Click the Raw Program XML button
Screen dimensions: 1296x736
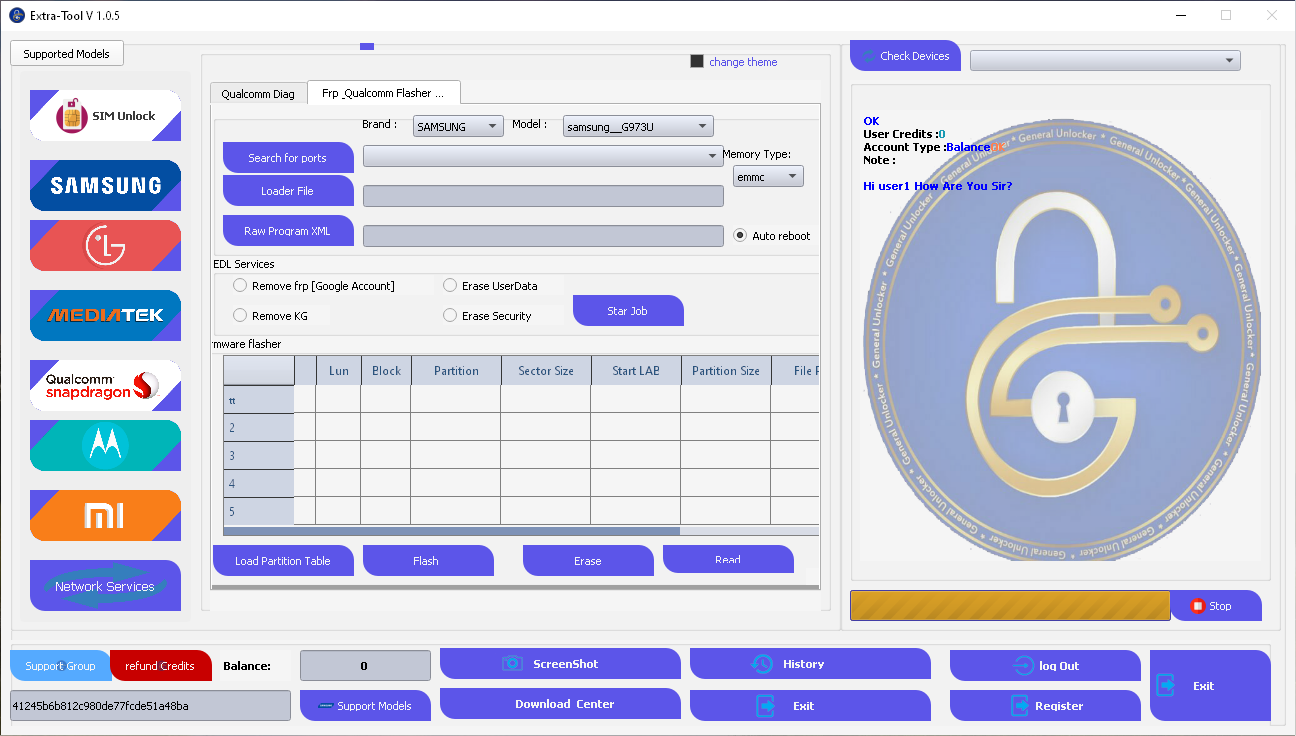tap(288, 231)
